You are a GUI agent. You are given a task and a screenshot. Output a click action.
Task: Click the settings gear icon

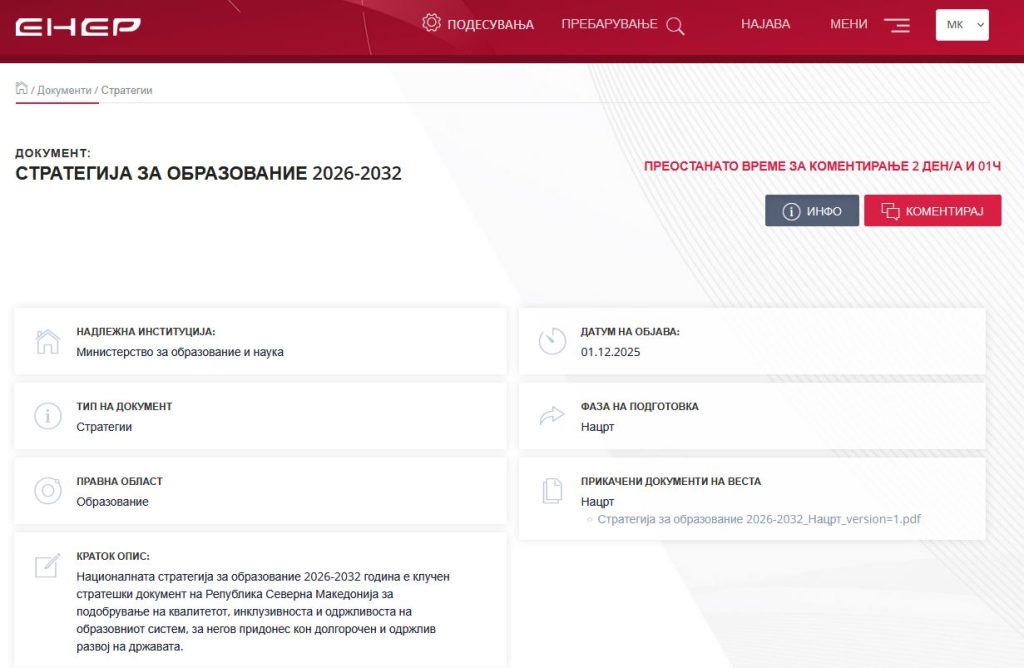431,23
